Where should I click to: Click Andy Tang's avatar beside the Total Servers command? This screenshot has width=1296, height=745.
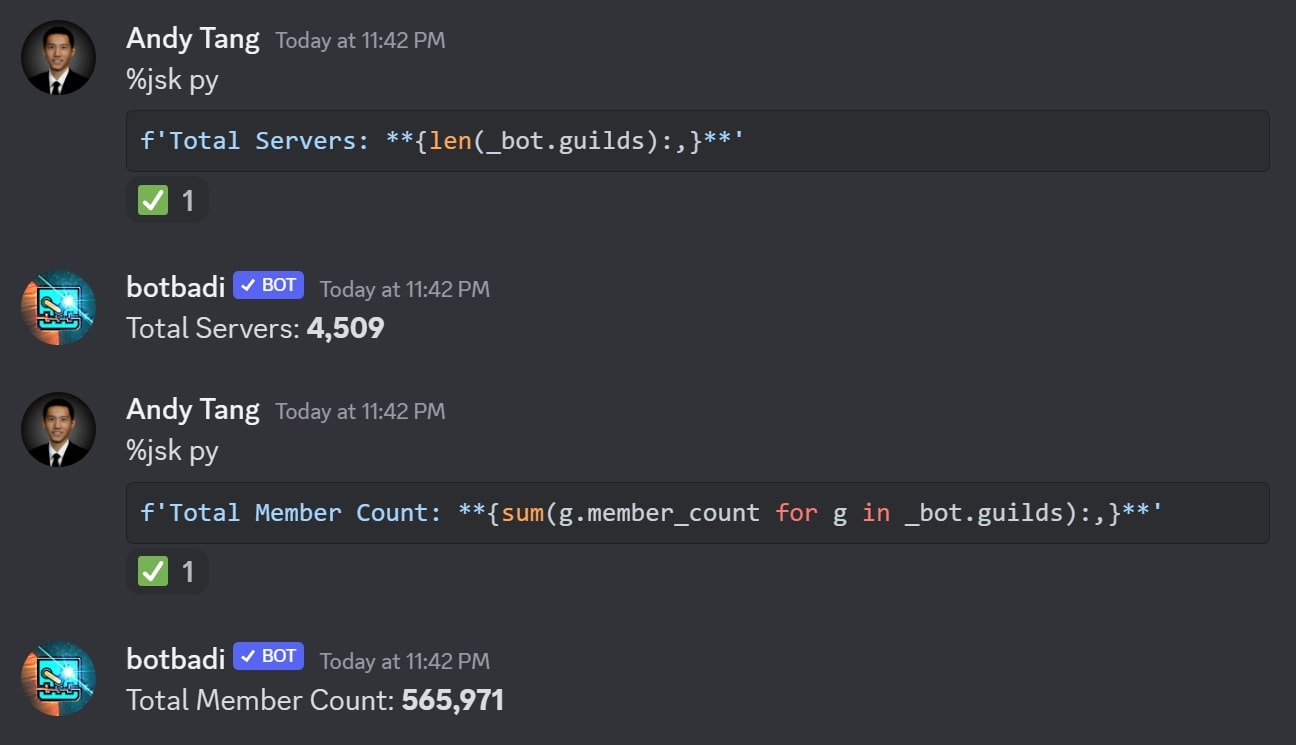click(x=58, y=58)
